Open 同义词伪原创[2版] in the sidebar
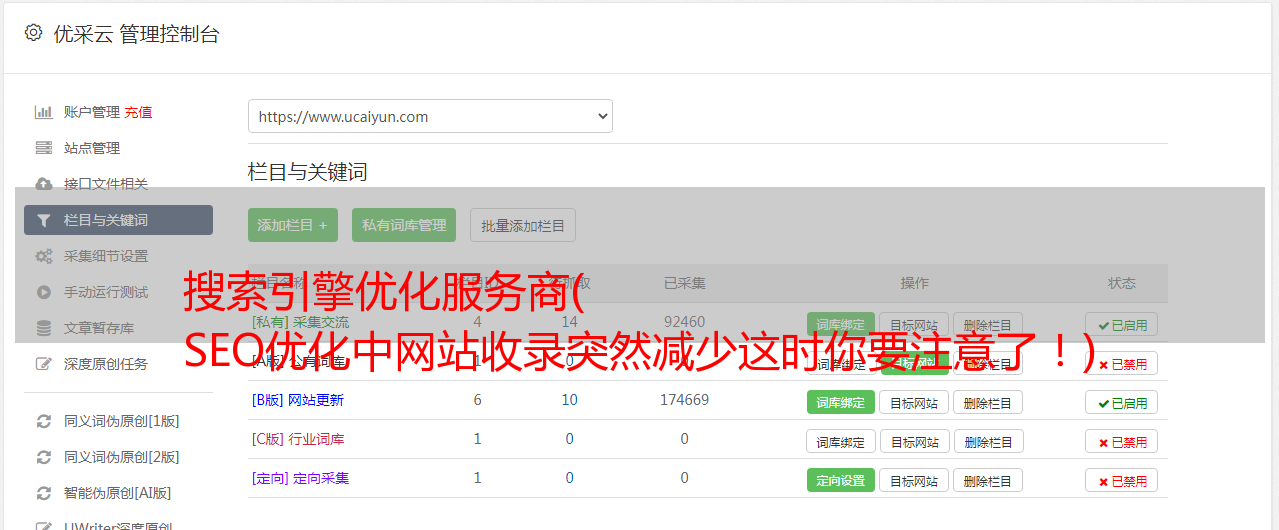This screenshot has width=1279, height=530. tap(122, 457)
